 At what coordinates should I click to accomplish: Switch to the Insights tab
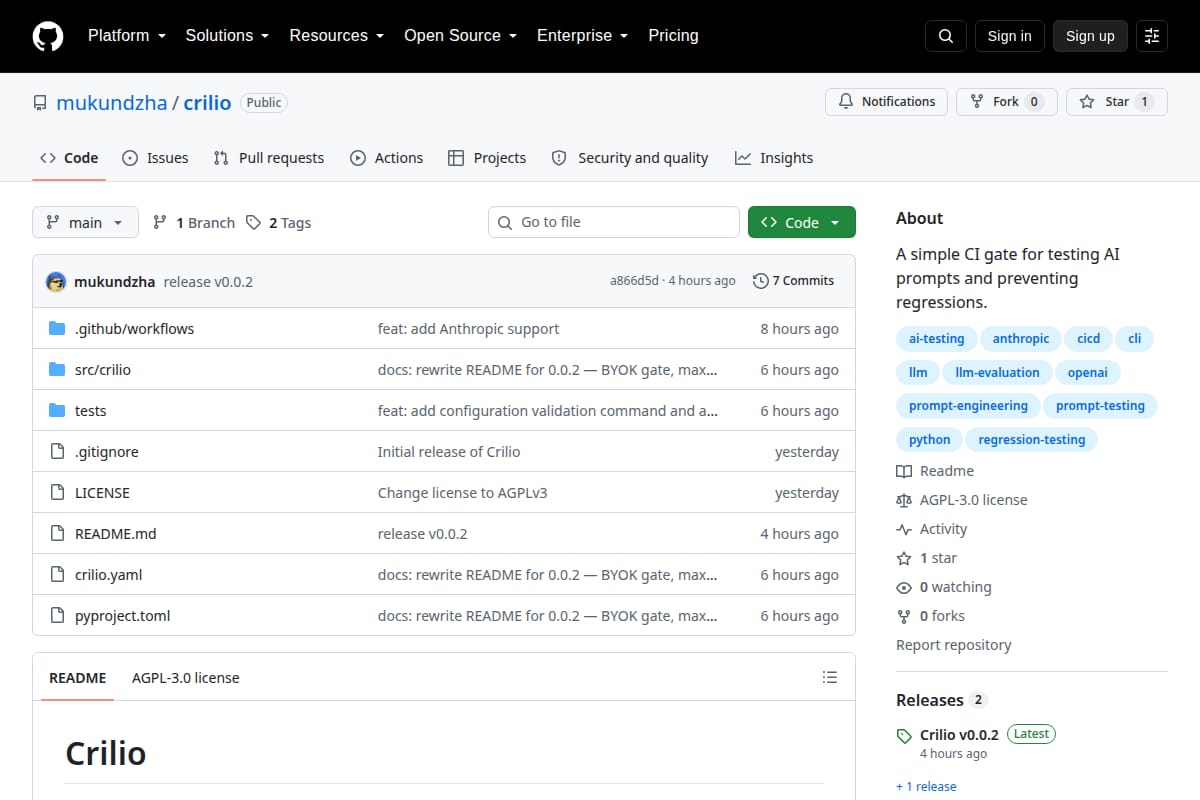click(774, 158)
